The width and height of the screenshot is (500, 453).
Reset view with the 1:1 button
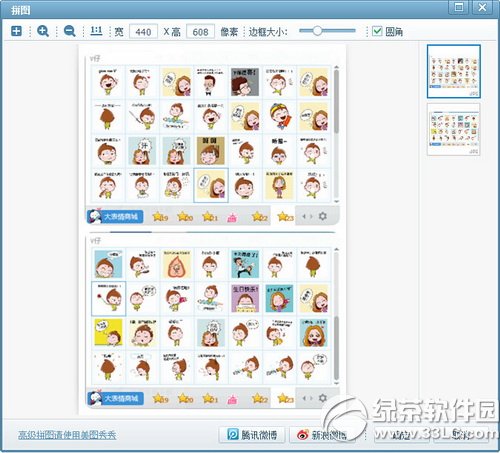96,31
